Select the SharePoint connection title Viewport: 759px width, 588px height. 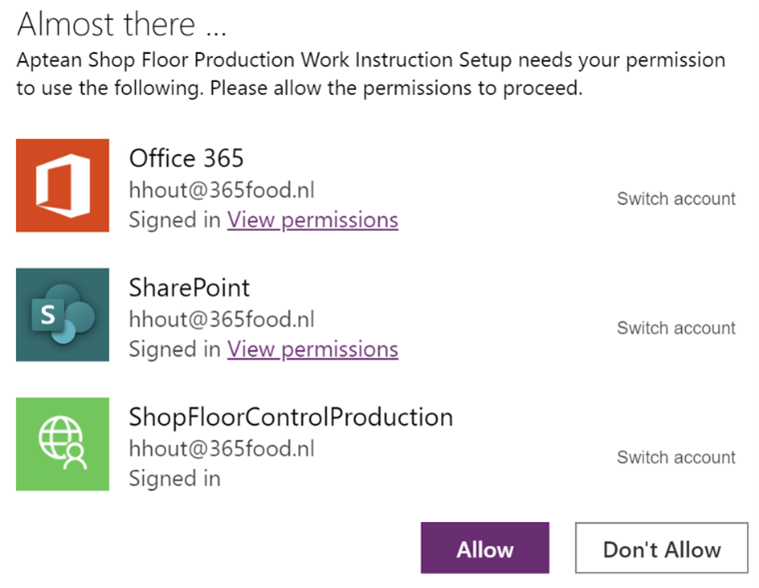[x=189, y=288]
